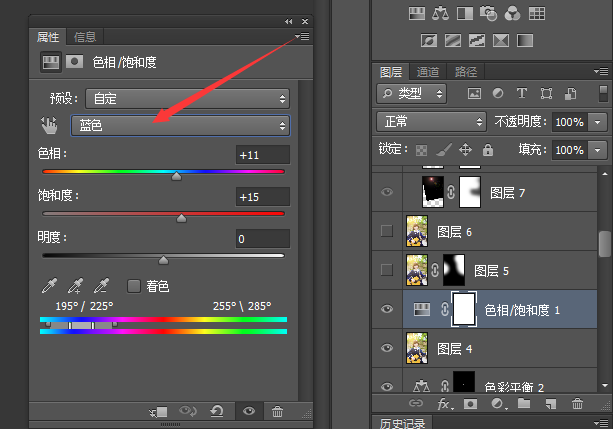Viewport: 613px width, 429px height.
Task: Open the 不透明度 opacity slider arrow
Action: (x=598, y=122)
